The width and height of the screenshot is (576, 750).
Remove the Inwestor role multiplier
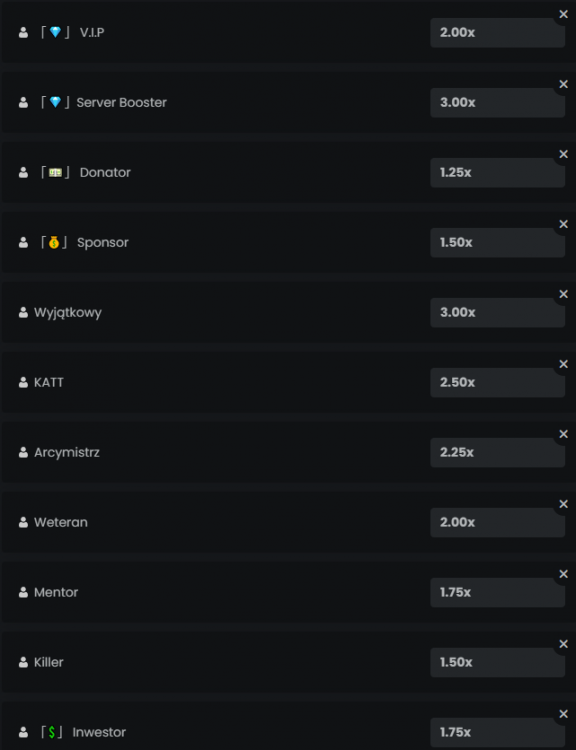tap(563, 714)
